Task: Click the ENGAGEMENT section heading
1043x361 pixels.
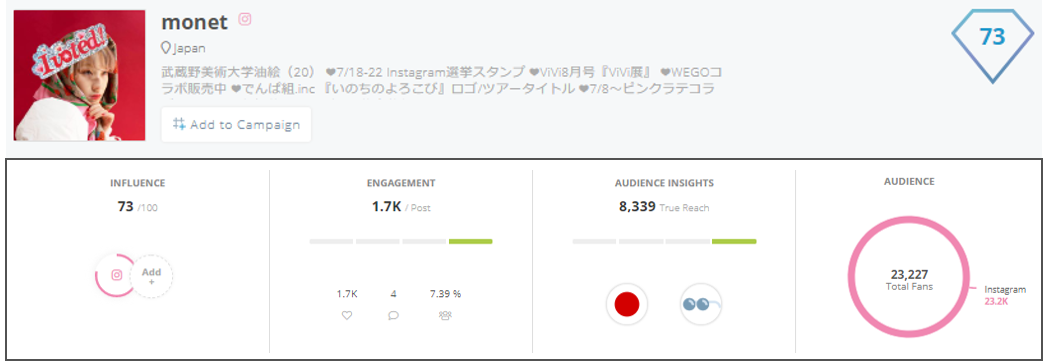Action: coord(401,183)
